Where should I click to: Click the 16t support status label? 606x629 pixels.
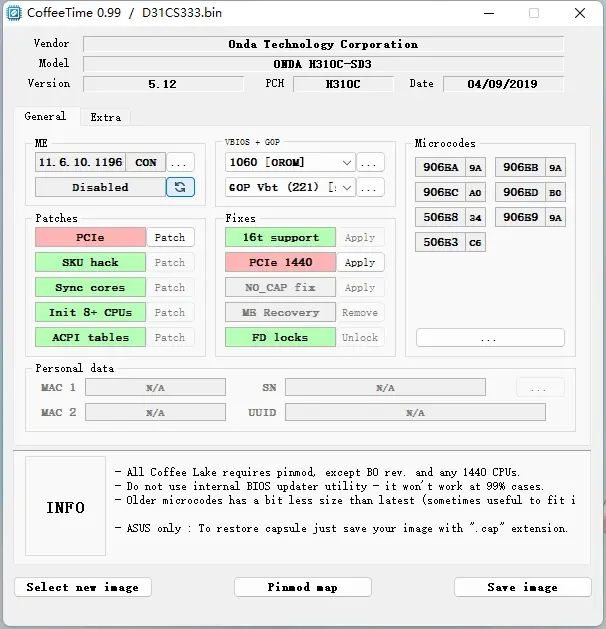coord(280,237)
